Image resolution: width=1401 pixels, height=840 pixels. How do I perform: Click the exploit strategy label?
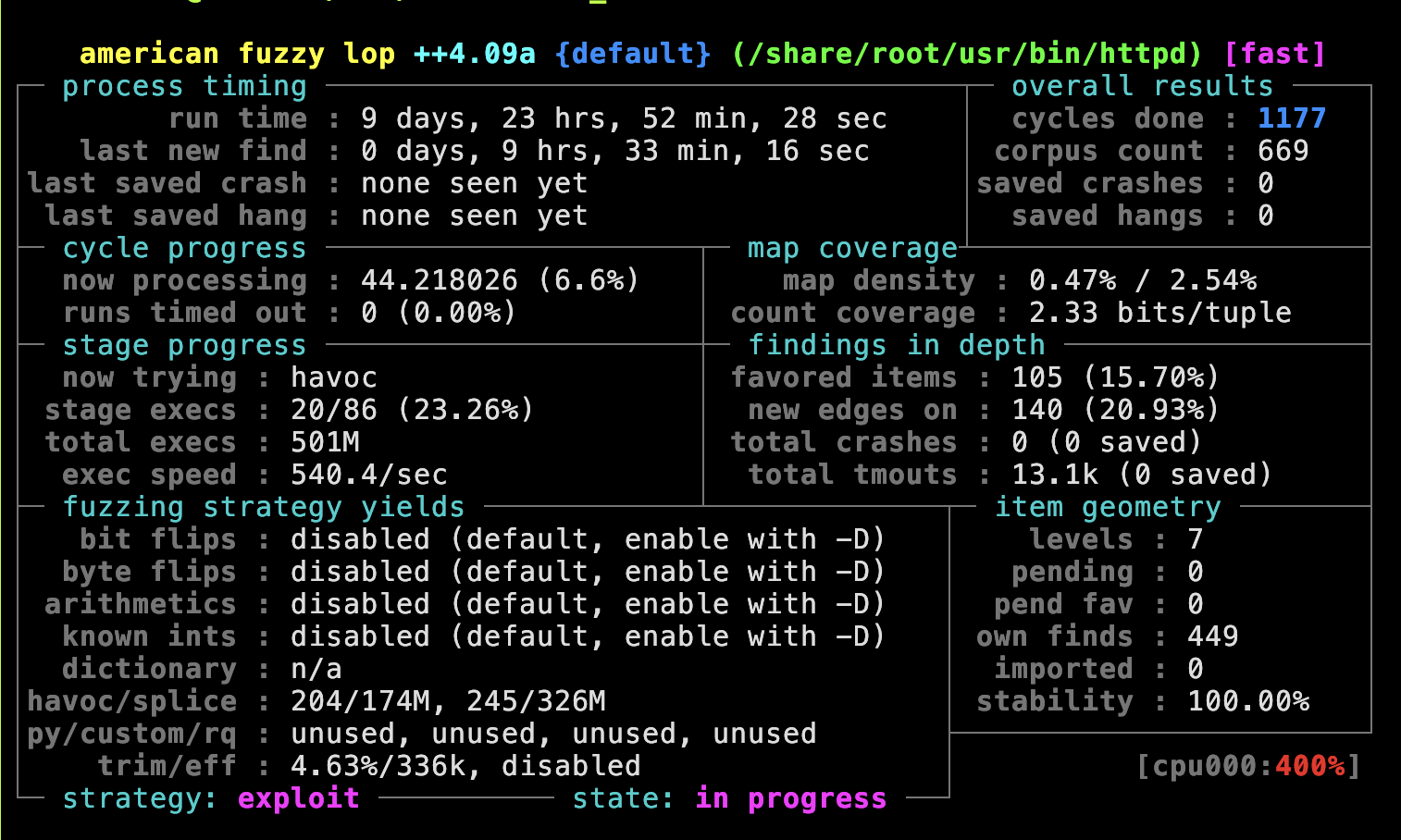click(x=299, y=798)
